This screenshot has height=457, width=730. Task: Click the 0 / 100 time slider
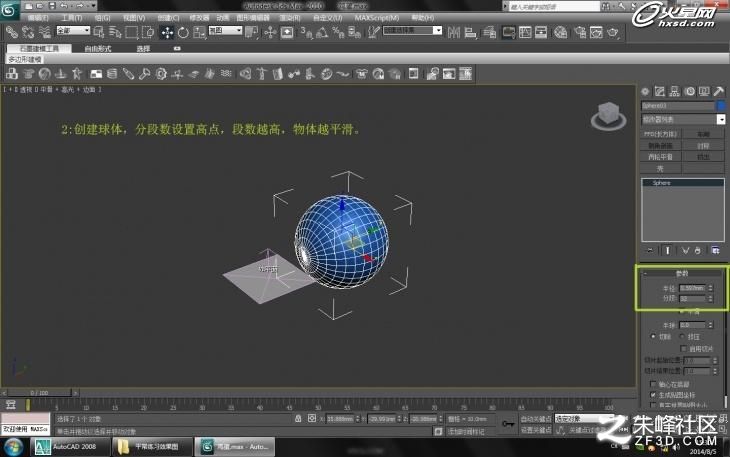tap(40, 393)
